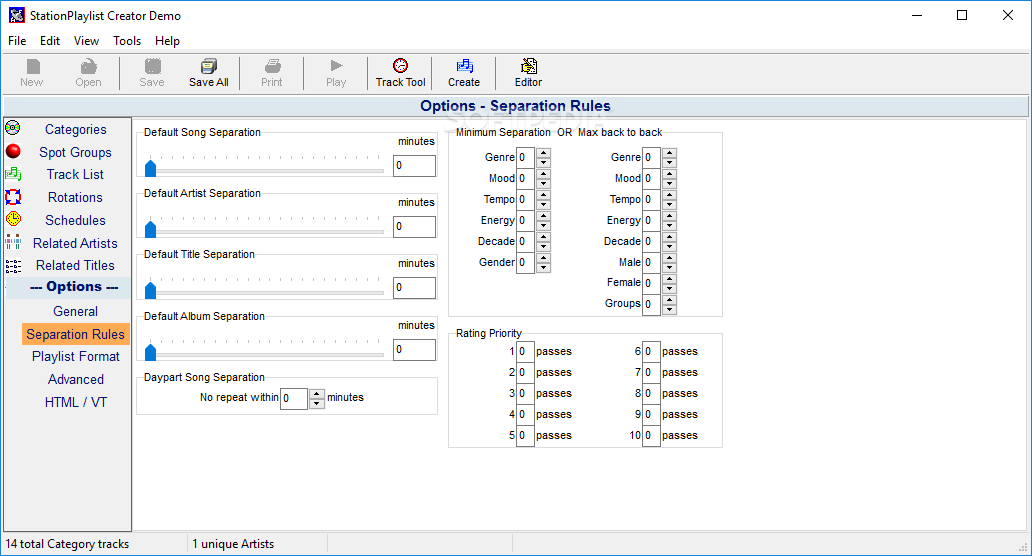Open the View menu
The width and height of the screenshot is (1032, 556).
click(x=86, y=41)
